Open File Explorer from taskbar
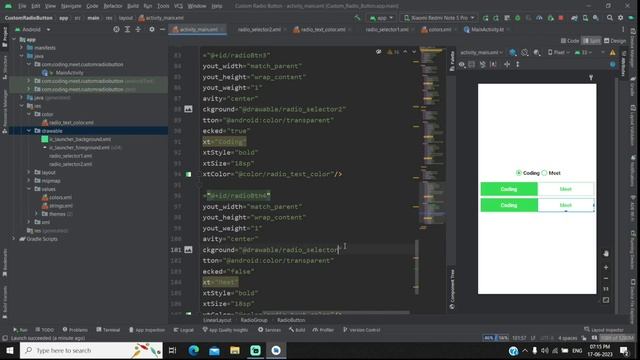 (235, 350)
